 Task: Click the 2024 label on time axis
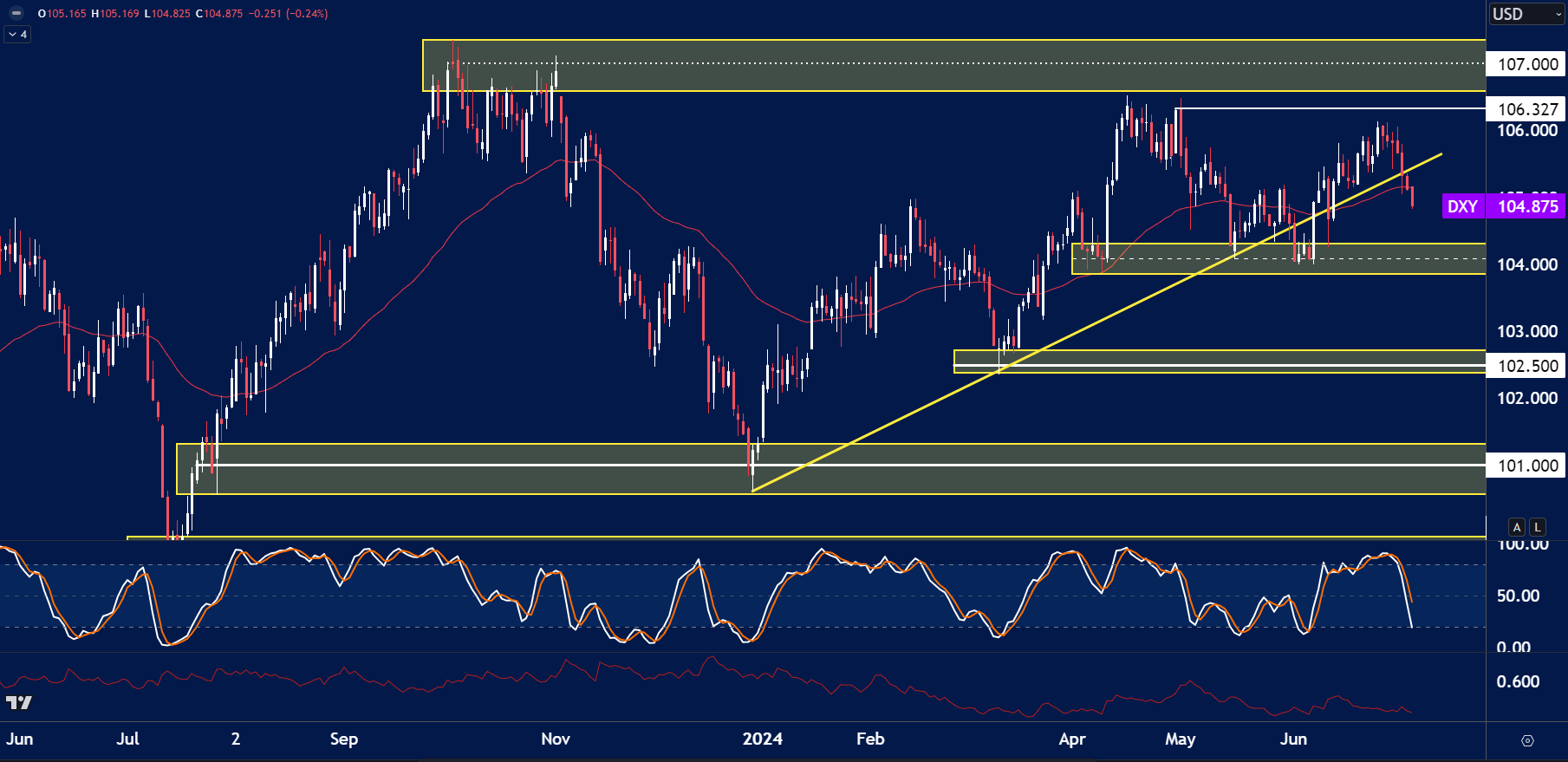click(763, 739)
